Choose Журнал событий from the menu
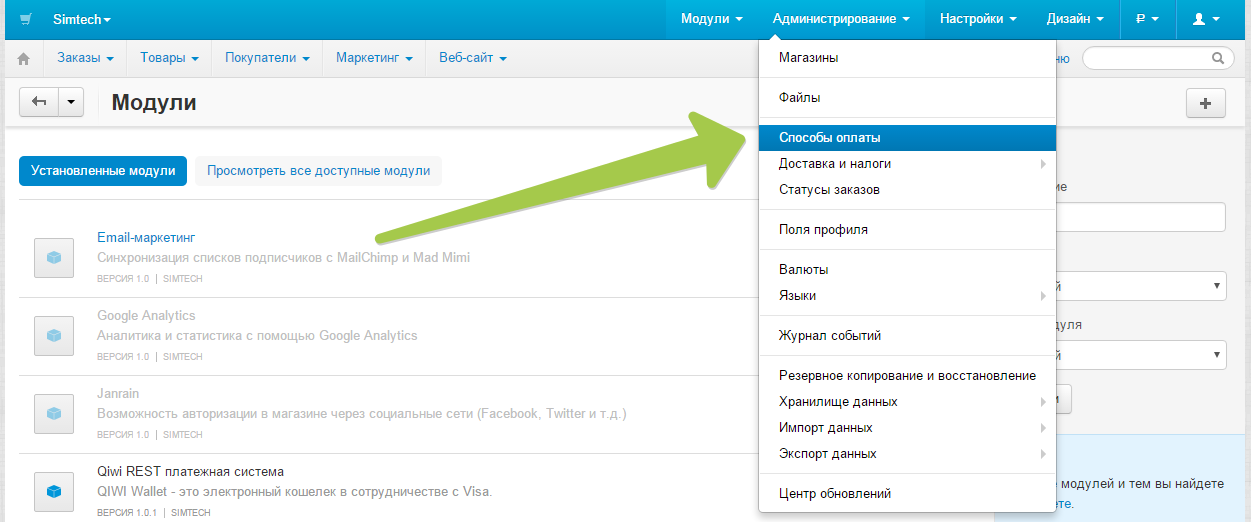Viewport: 1251px width, 522px height. 829,335
